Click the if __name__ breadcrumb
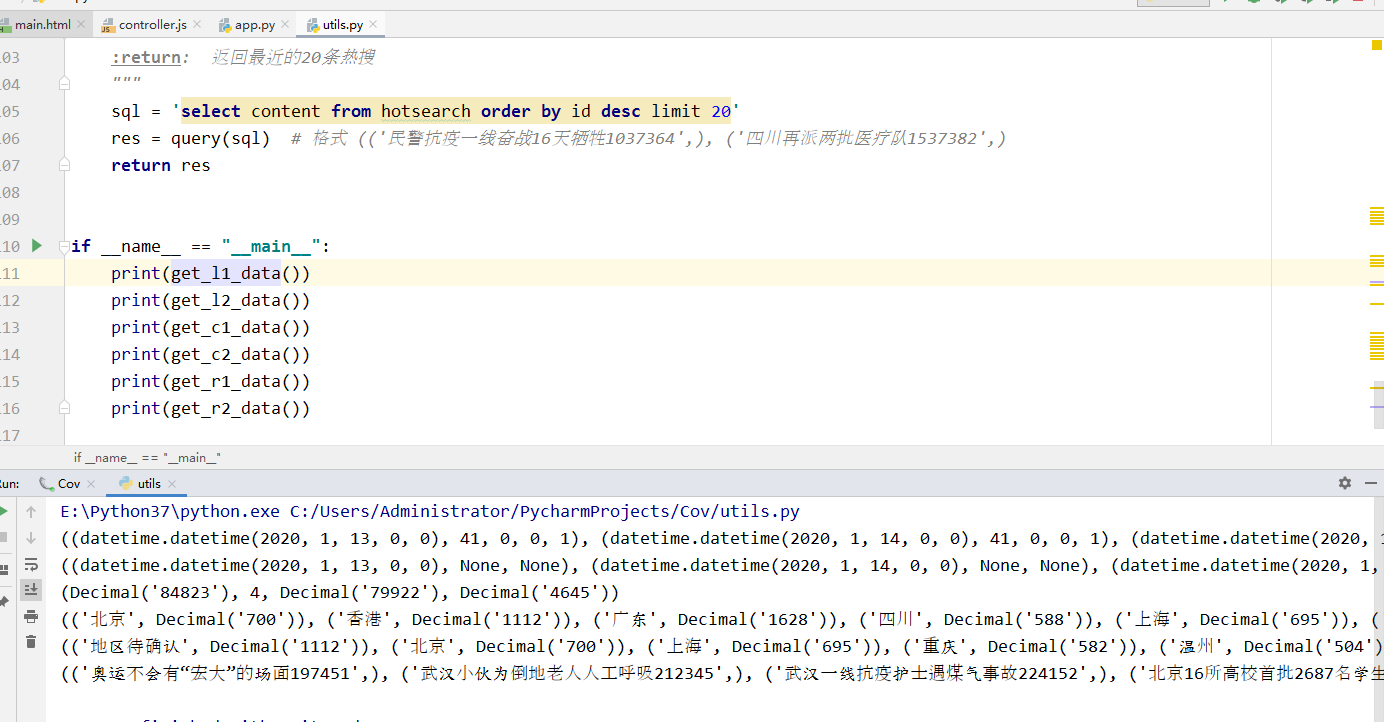Image resolution: width=1384 pixels, height=722 pixels. pyautogui.click(x=146, y=457)
